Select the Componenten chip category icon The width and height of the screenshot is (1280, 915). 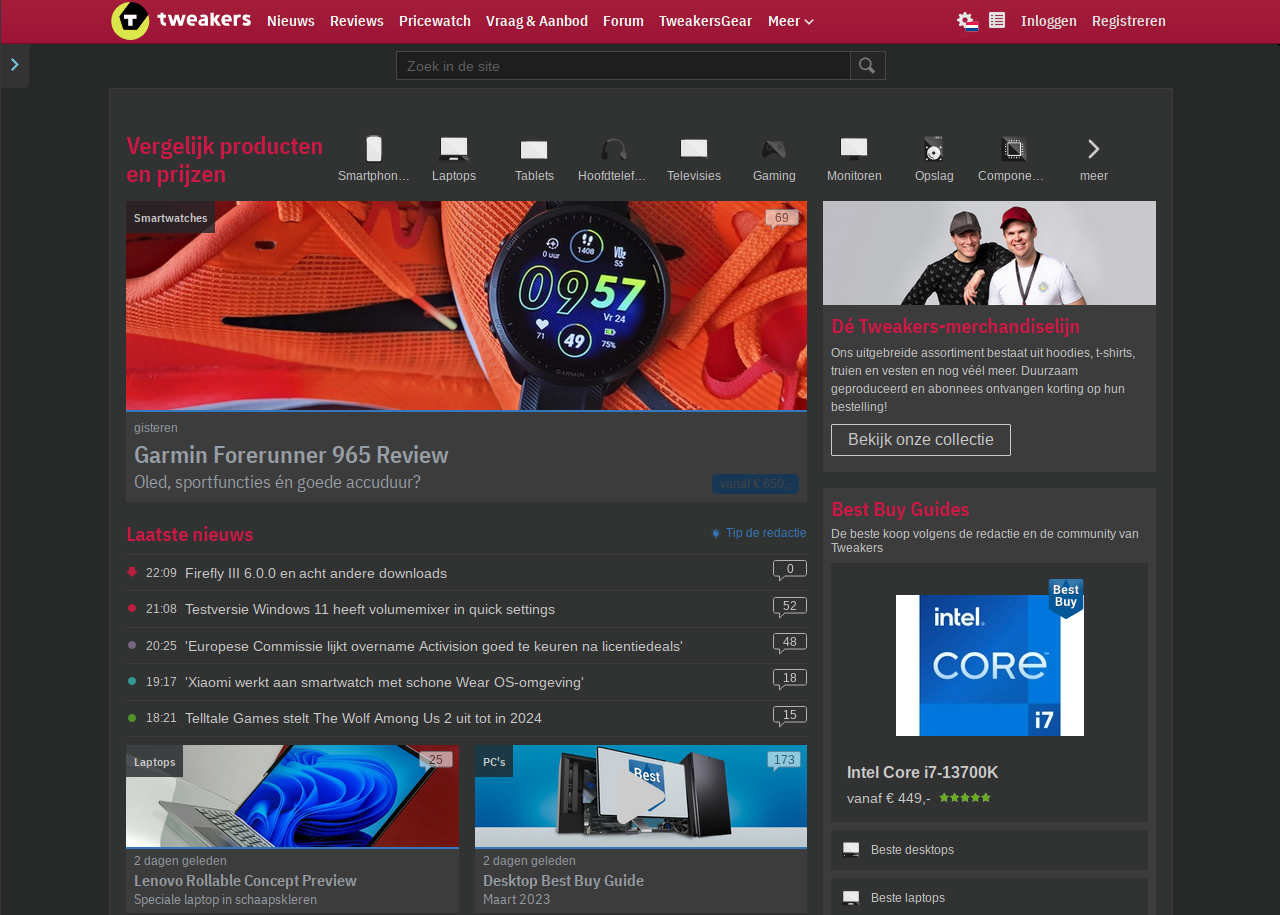click(x=1013, y=150)
